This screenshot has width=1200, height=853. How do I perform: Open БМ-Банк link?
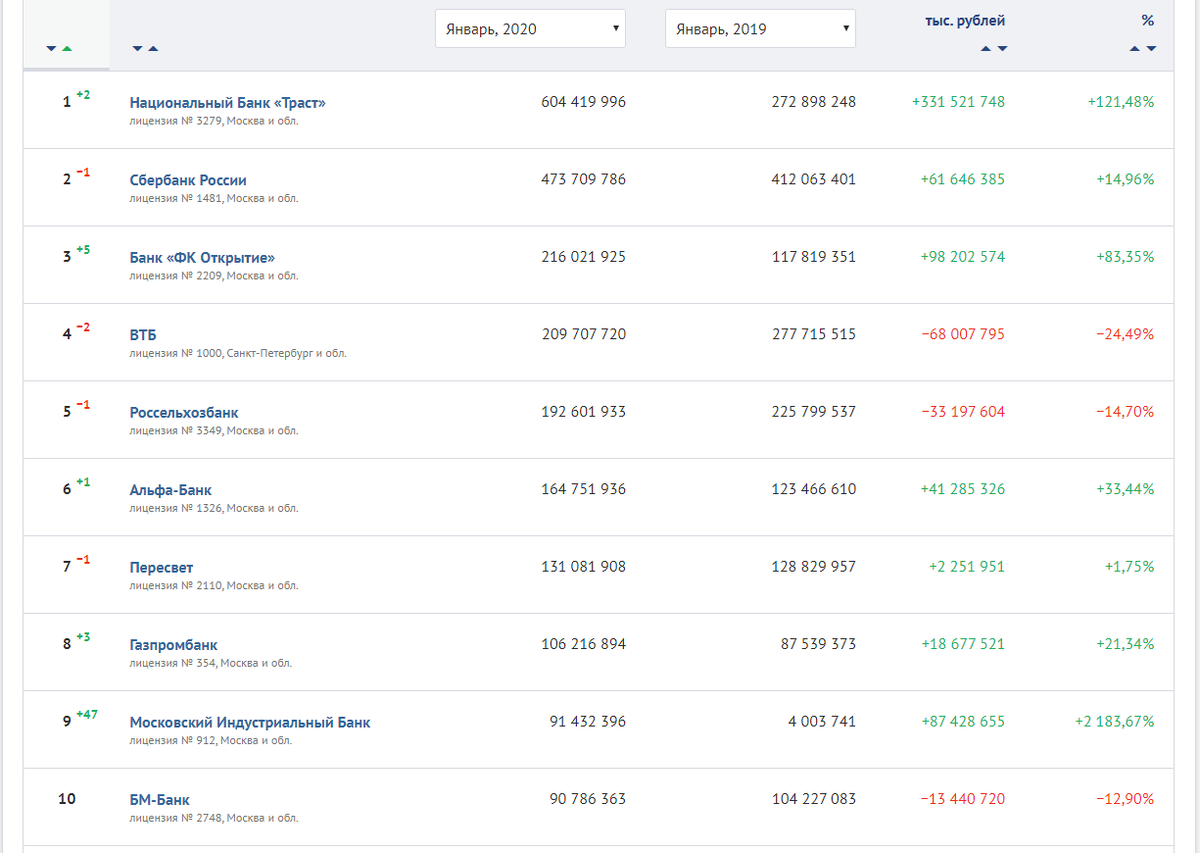click(x=160, y=800)
